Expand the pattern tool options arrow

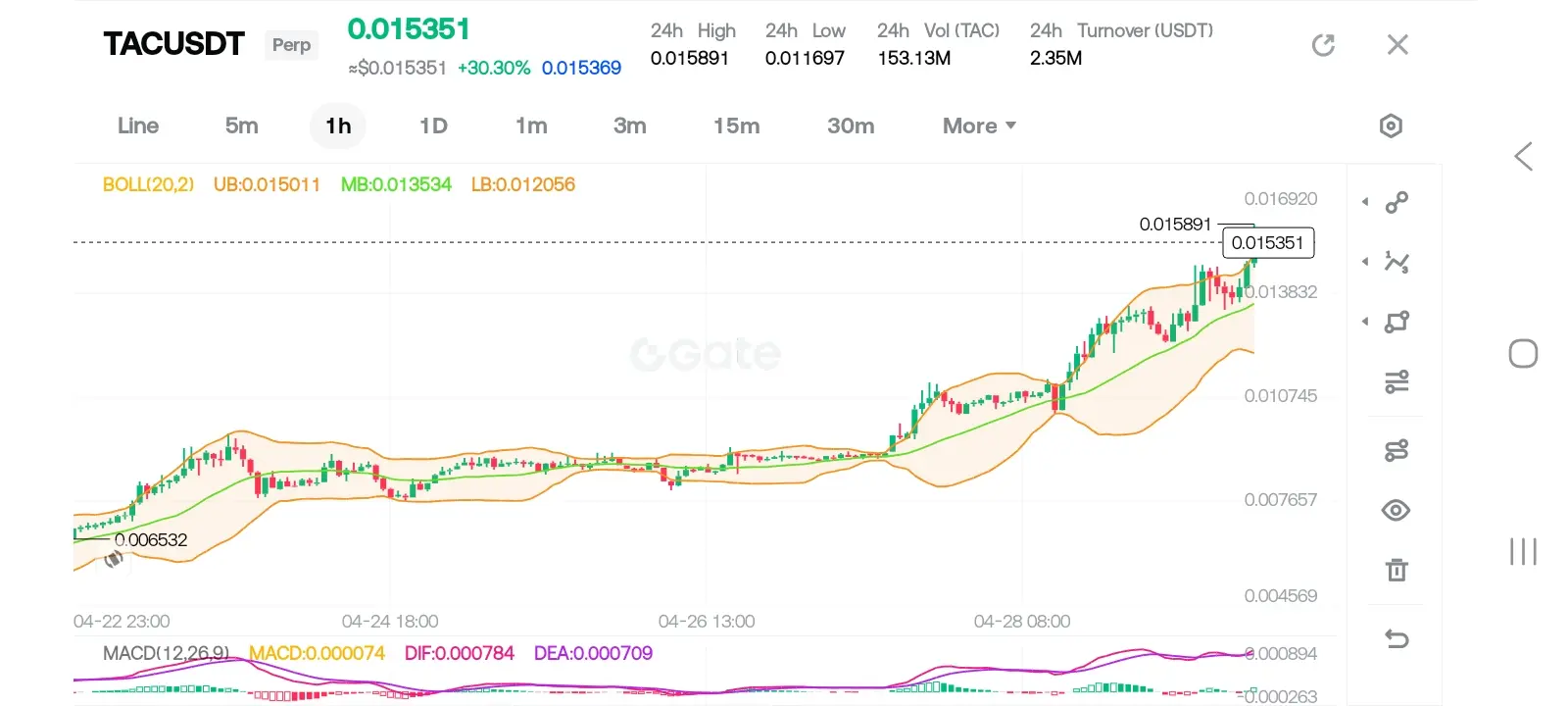click(x=1365, y=262)
